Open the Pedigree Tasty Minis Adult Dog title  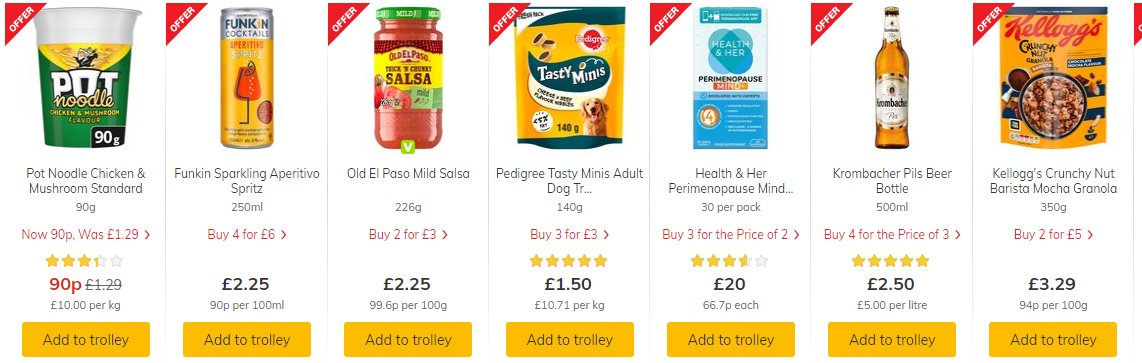click(x=570, y=182)
